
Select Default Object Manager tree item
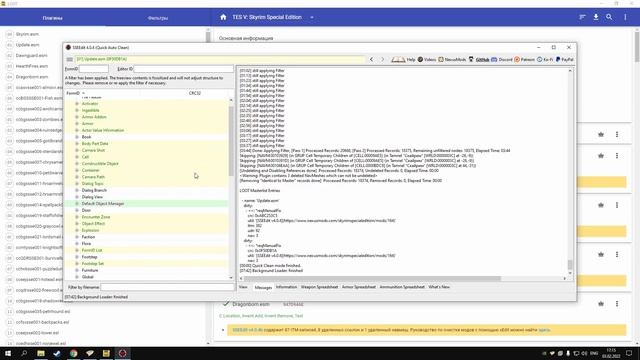tap(102, 204)
